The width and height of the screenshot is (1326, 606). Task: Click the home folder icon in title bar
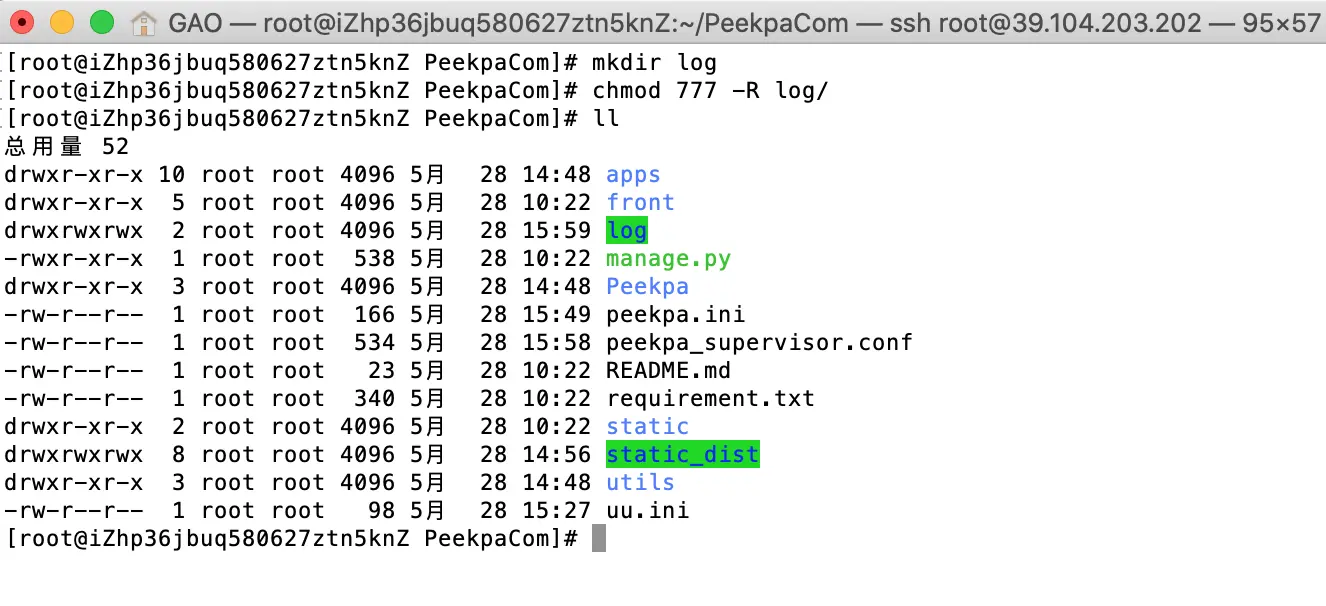click(145, 22)
